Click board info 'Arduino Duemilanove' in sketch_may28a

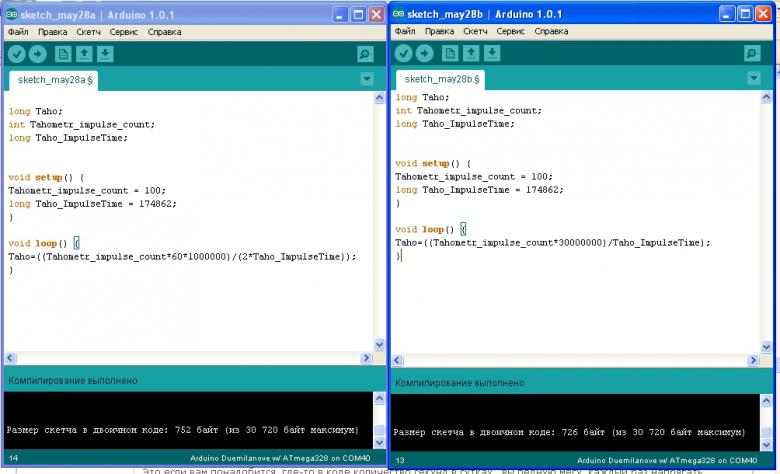click(280, 458)
